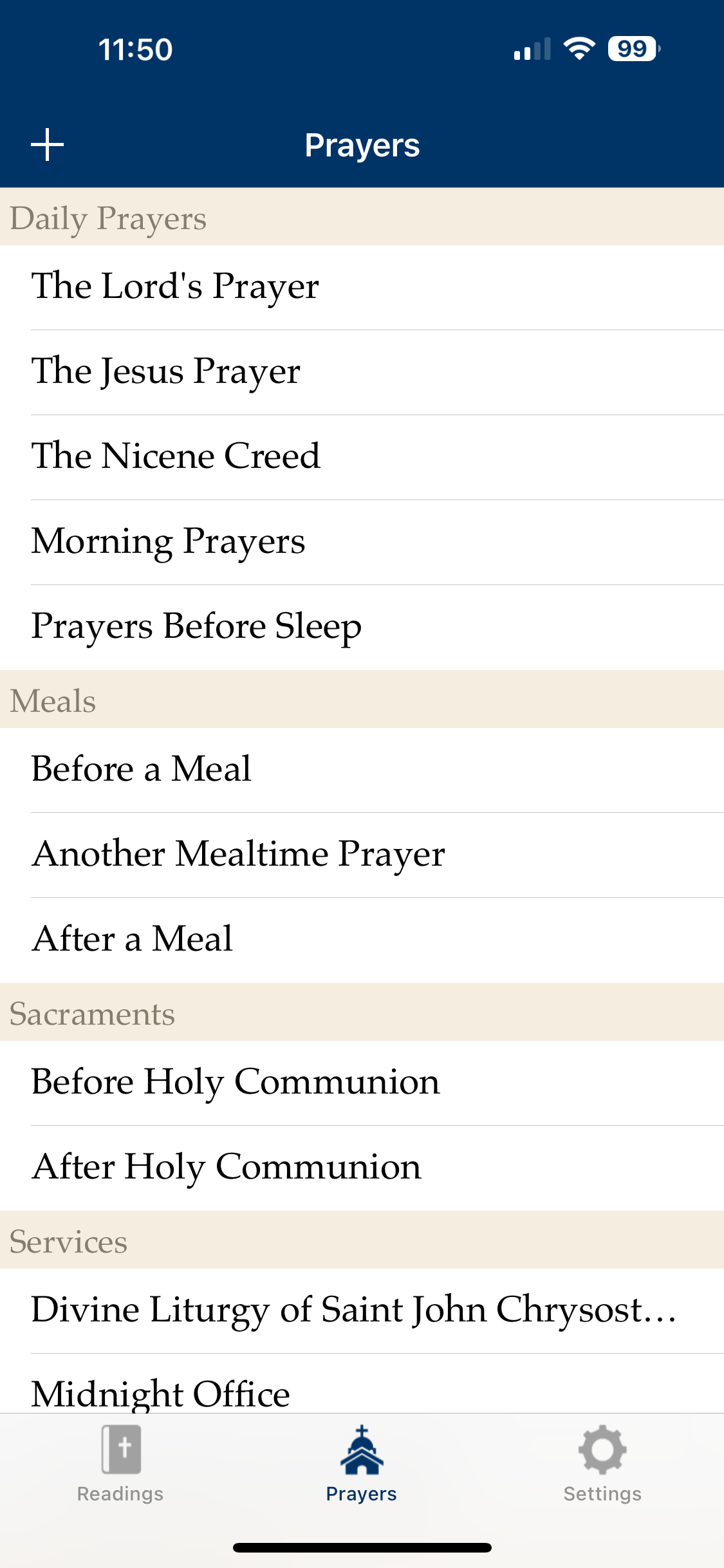Select the Before a Meal prayer
724x1568 pixels.
142,769
